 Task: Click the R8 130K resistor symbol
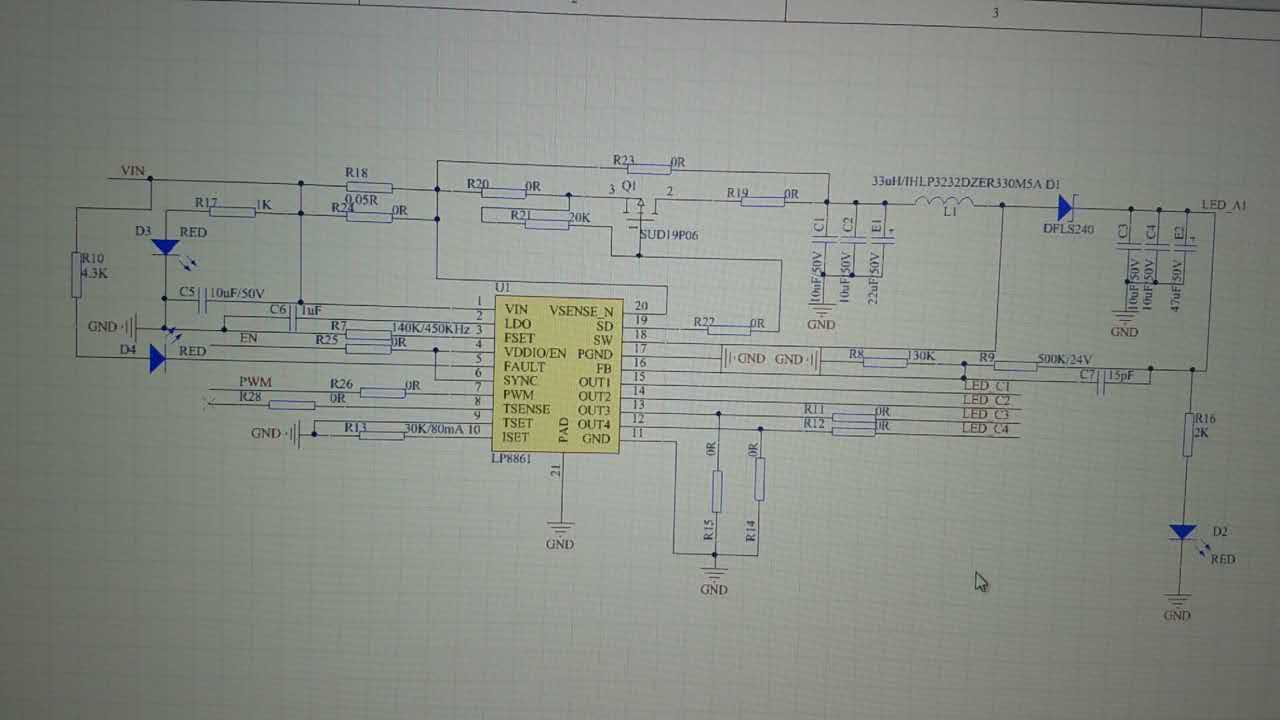886,361
